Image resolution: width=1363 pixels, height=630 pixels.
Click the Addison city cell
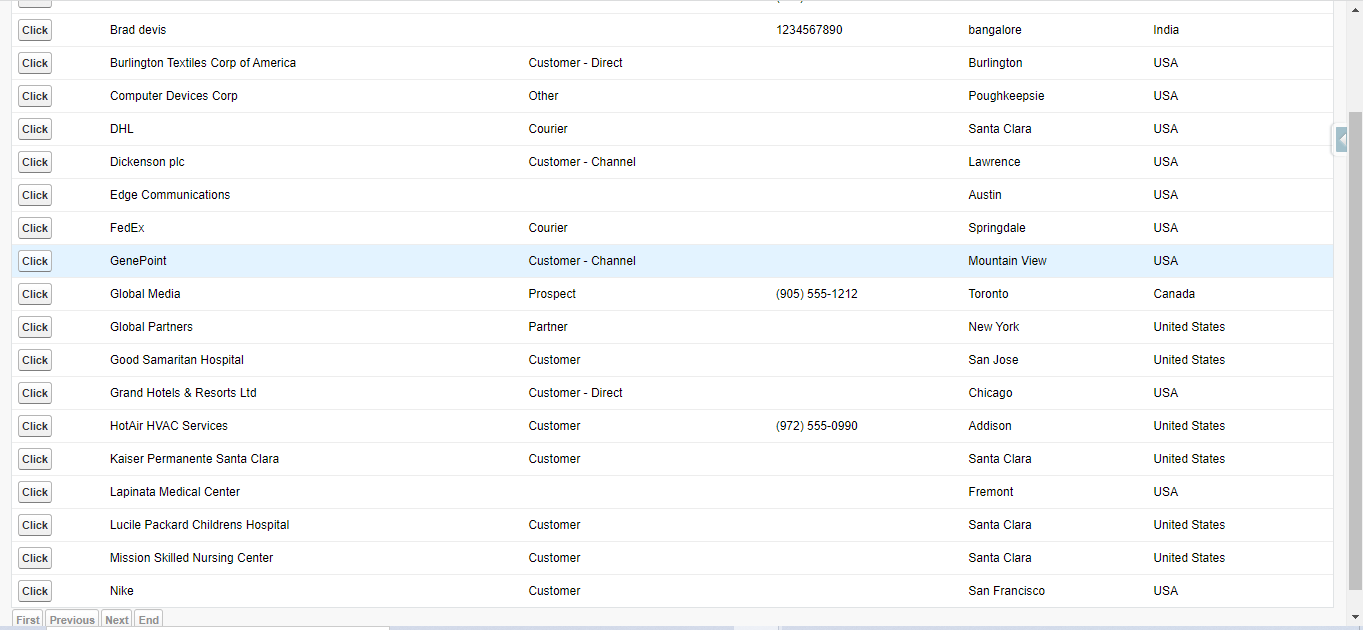(x=990, y=426)
